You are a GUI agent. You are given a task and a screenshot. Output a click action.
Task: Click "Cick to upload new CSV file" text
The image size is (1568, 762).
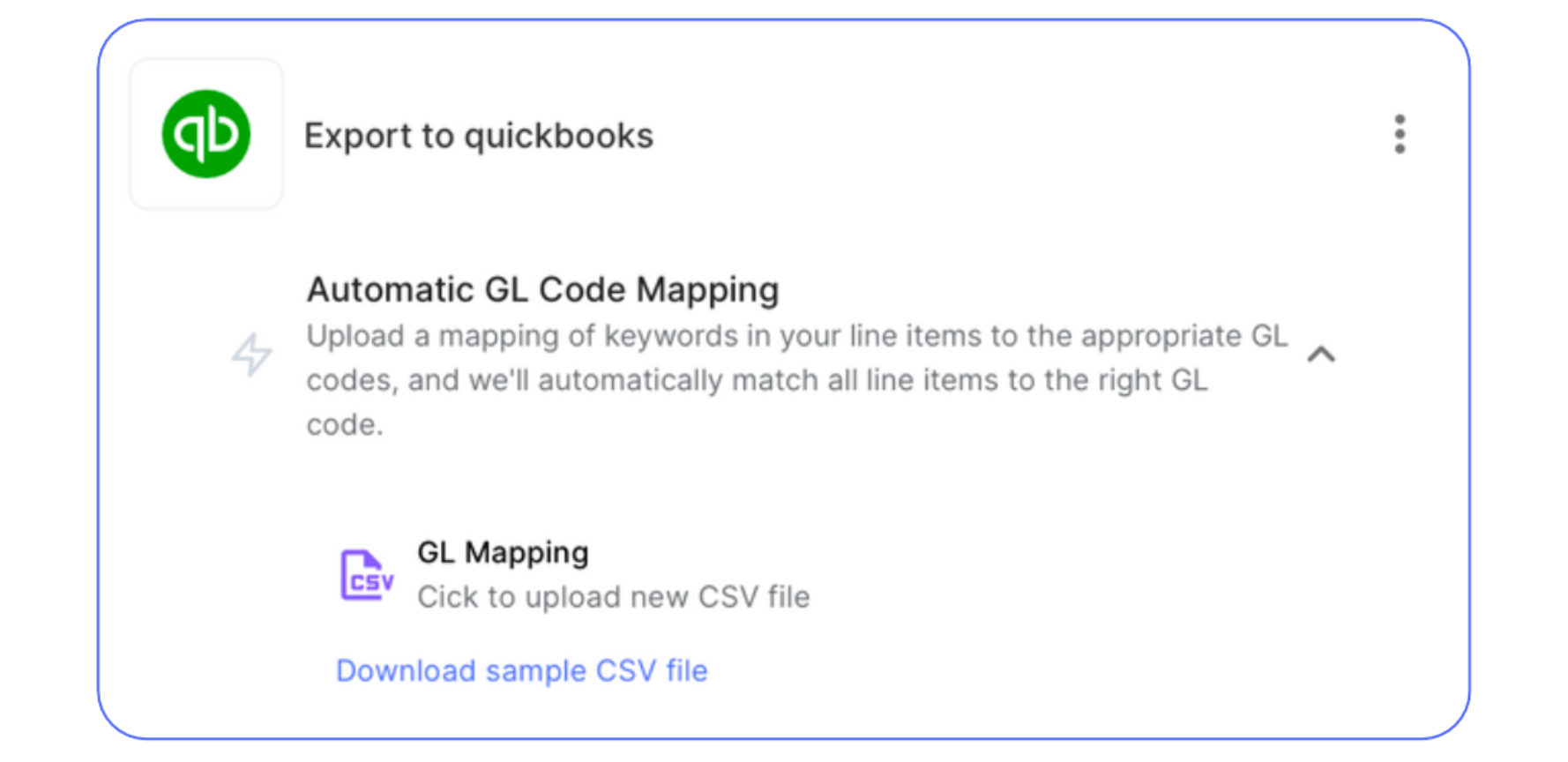613,597
